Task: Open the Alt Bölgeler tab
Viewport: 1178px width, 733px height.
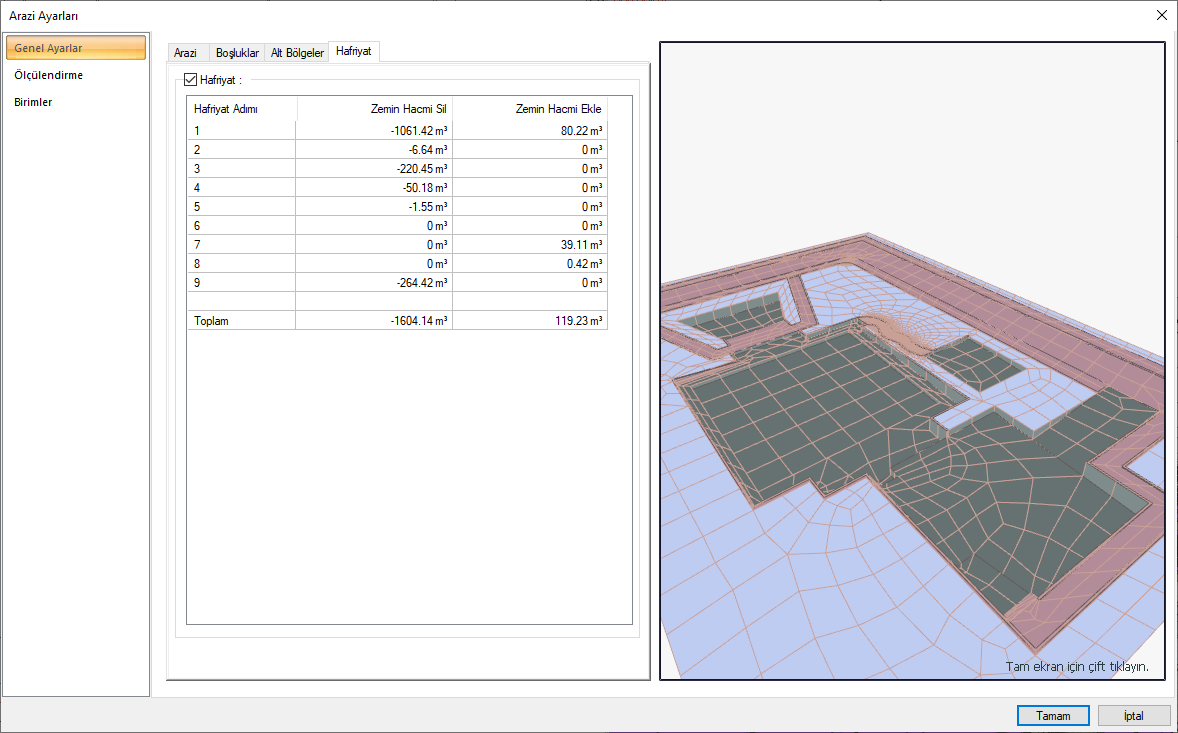Action: pyautogui.click(x=297, y=53)
